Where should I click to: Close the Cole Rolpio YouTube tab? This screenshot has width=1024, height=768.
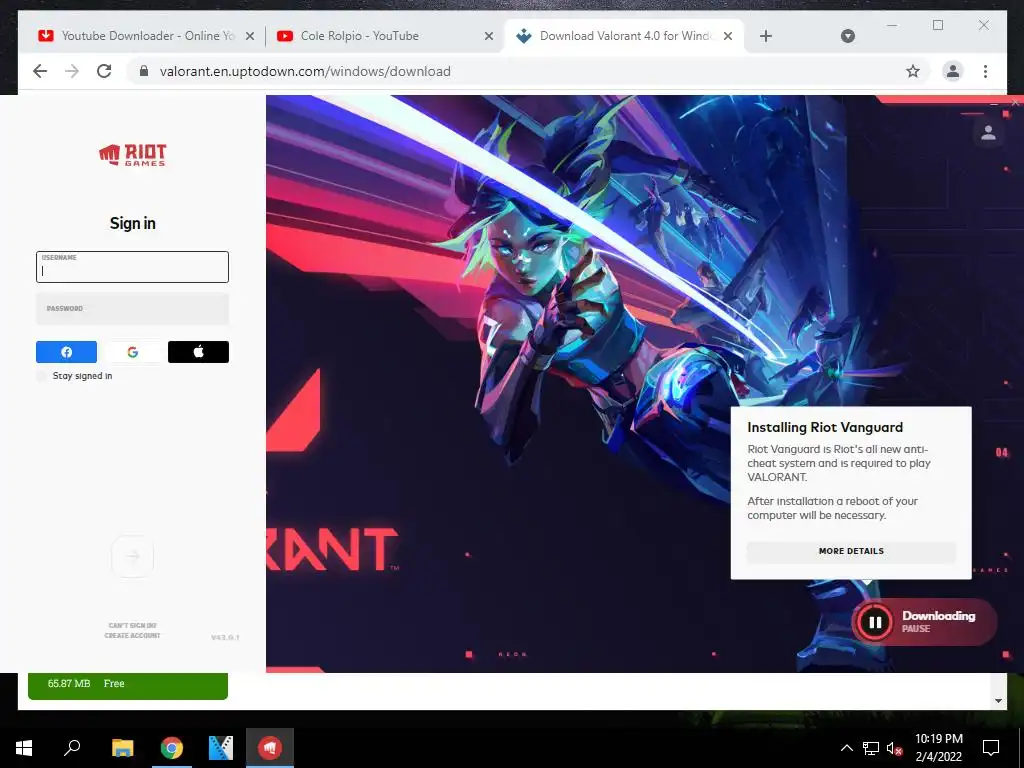coord(488,37)
